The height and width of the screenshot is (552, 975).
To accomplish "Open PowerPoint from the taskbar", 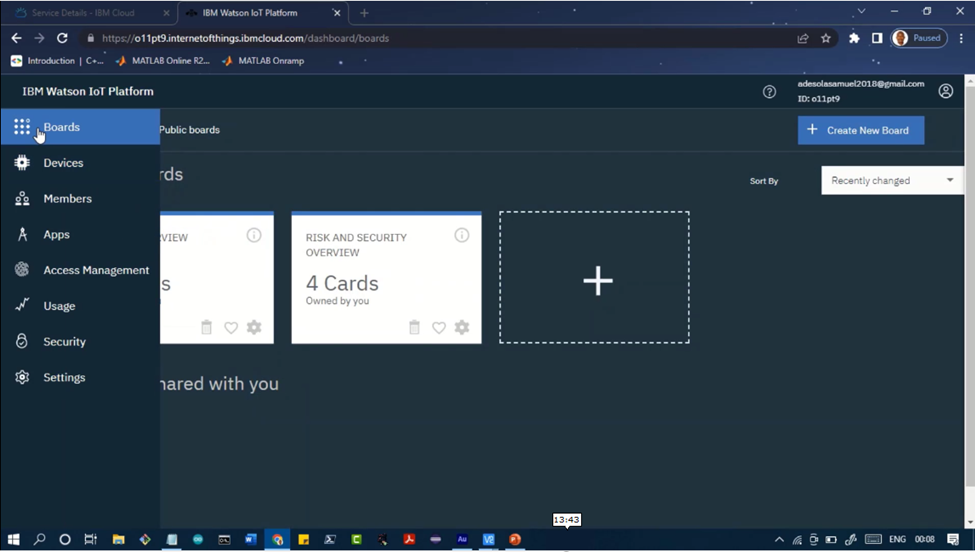I will point(515,539).
